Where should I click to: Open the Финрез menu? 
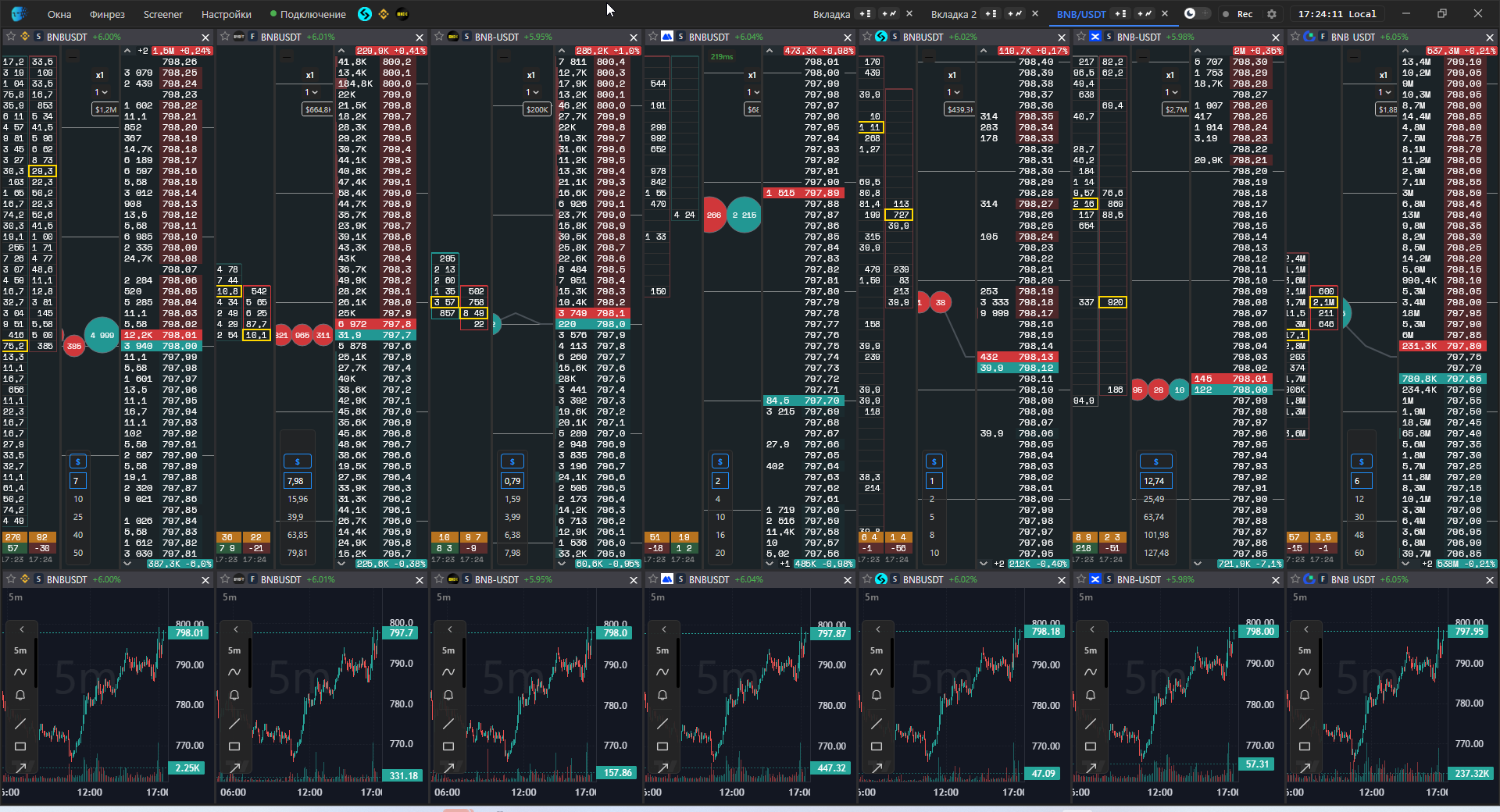tap(107, 14)
